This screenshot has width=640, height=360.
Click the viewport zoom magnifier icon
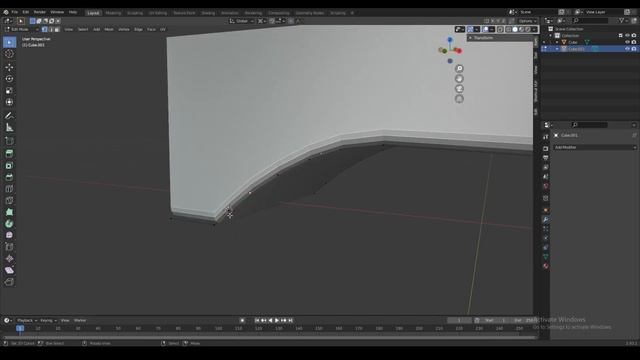[x=459, y=69]
